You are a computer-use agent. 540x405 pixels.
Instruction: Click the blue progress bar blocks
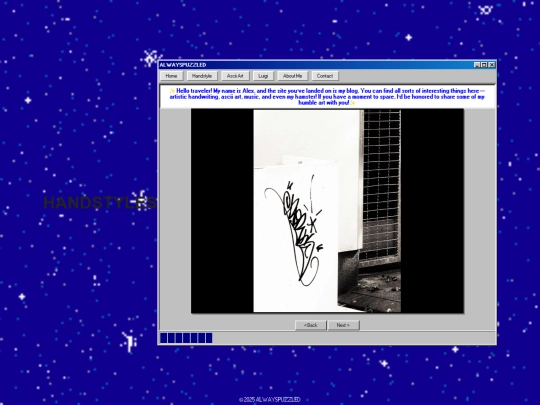(186, 338)
